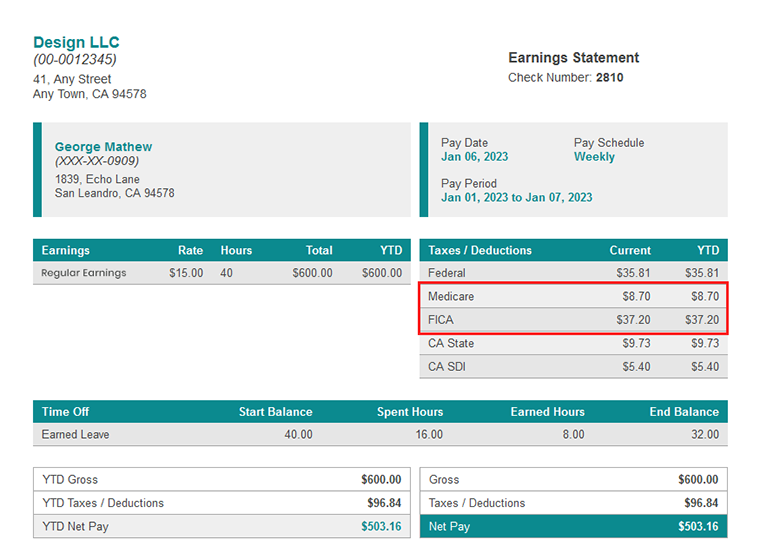Select CA State current amount $9.73
The image size is (760, 553).
pyautogui.click(x=636, y=343)
